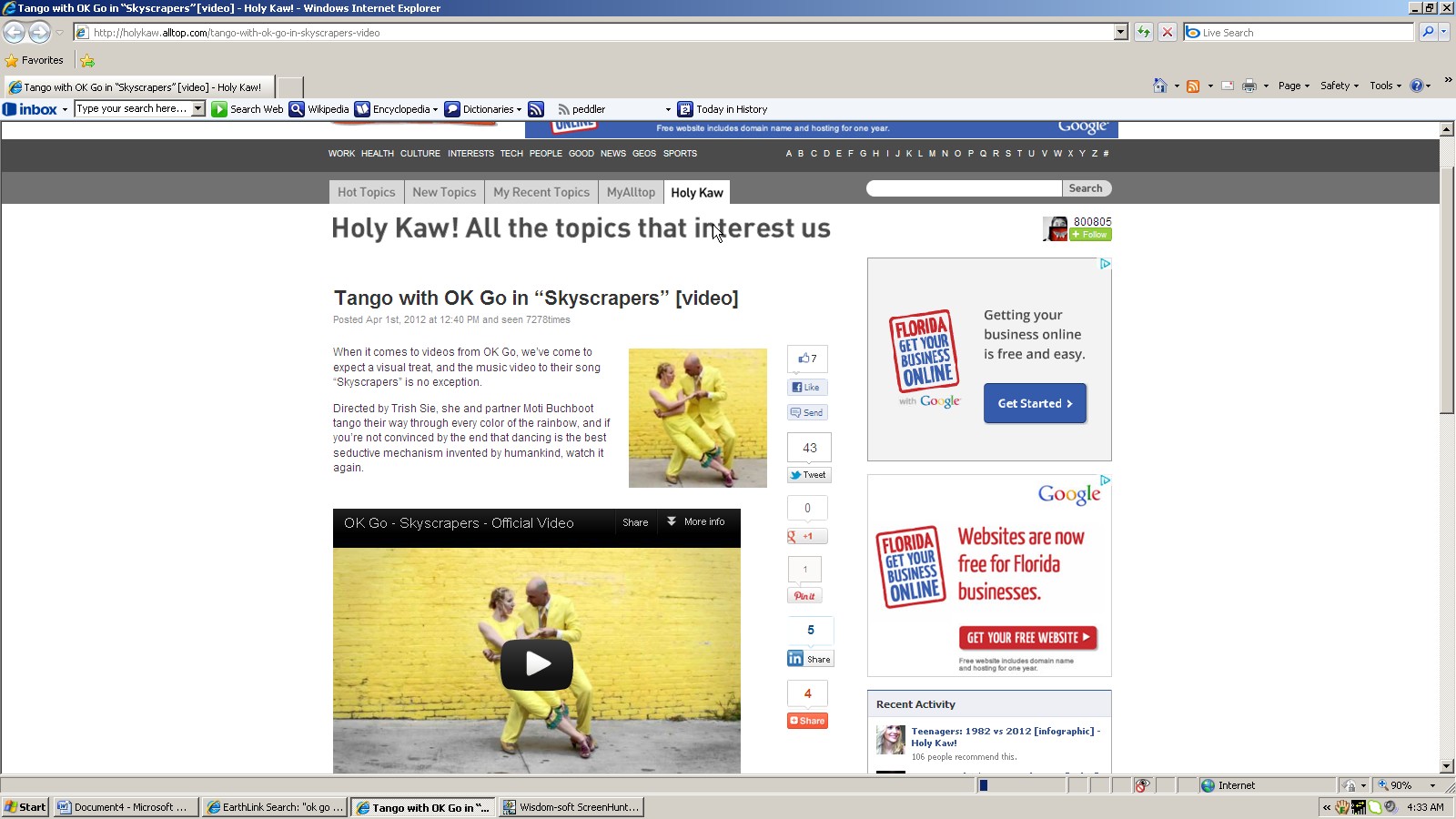Viewport: 1456px width, 819px height.
Task: Click the Tango with OK Go browser tab
Action: (137, 87)
